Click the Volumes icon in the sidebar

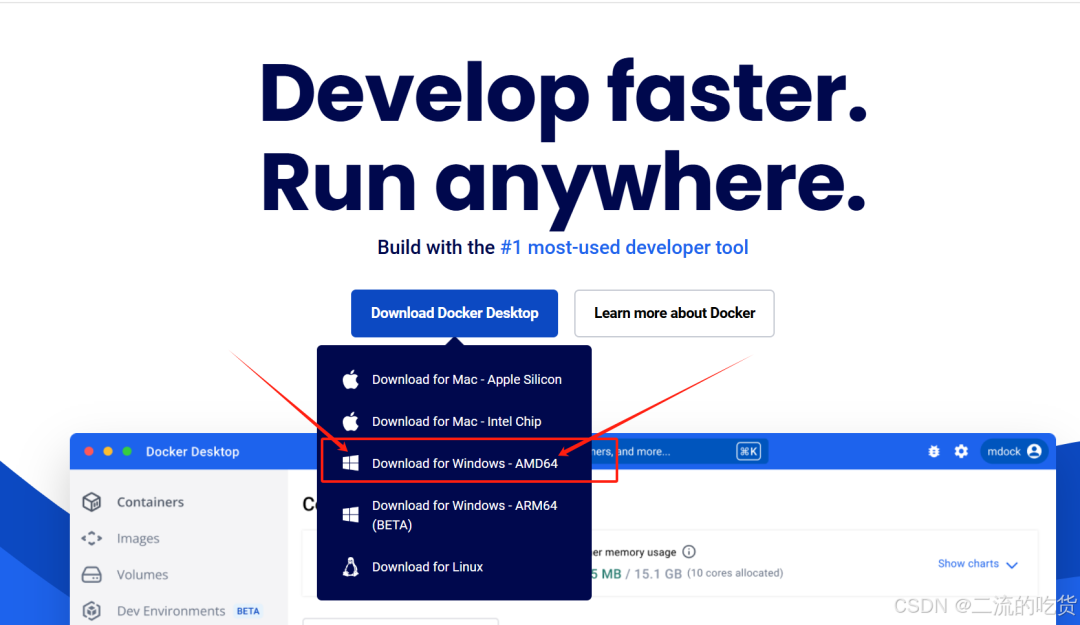pyautogui.click(x=91, y=574)
